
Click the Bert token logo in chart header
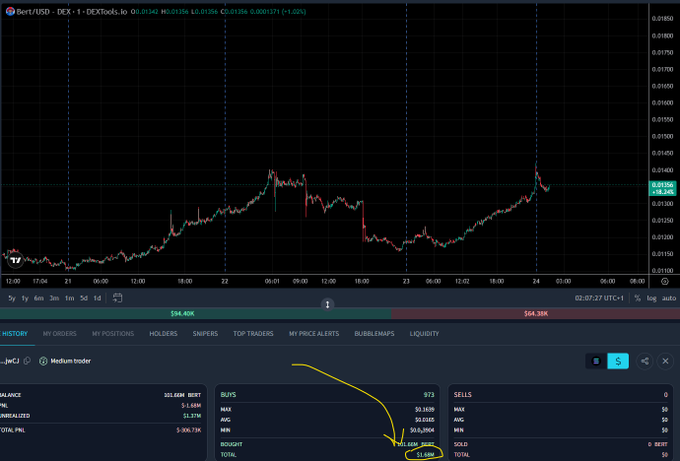click(10, 11)
